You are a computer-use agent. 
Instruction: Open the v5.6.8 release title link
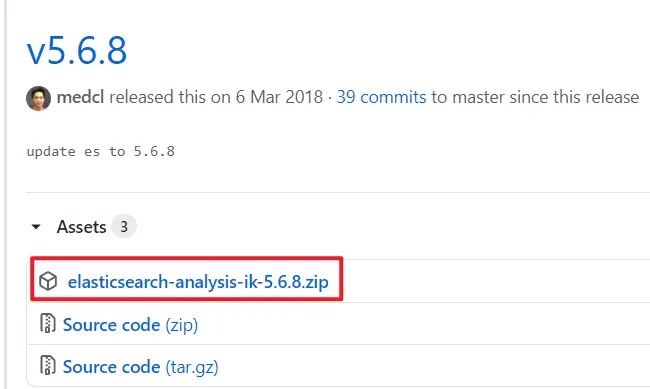pos(77,51)
